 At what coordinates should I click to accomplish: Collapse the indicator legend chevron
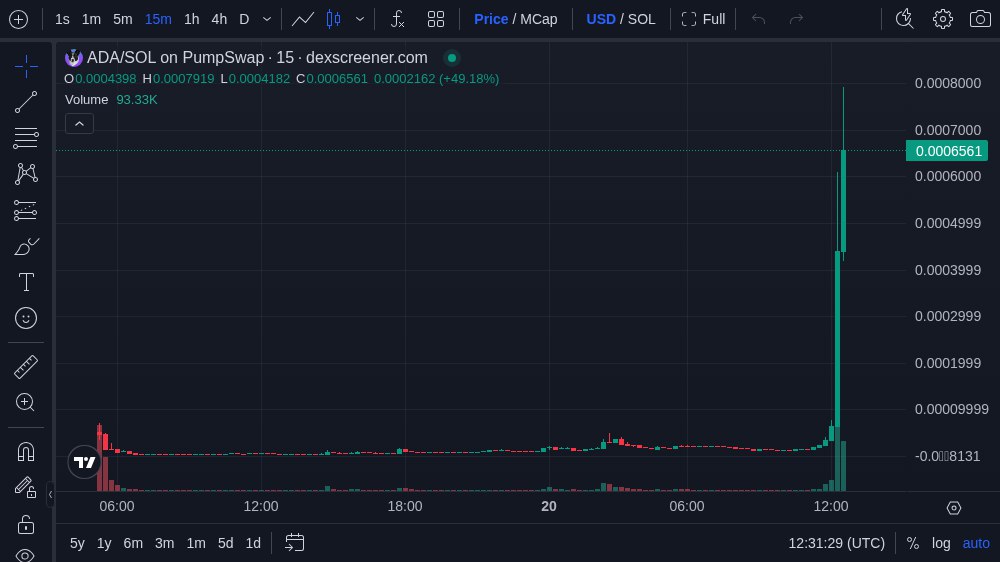click(80, 123)
